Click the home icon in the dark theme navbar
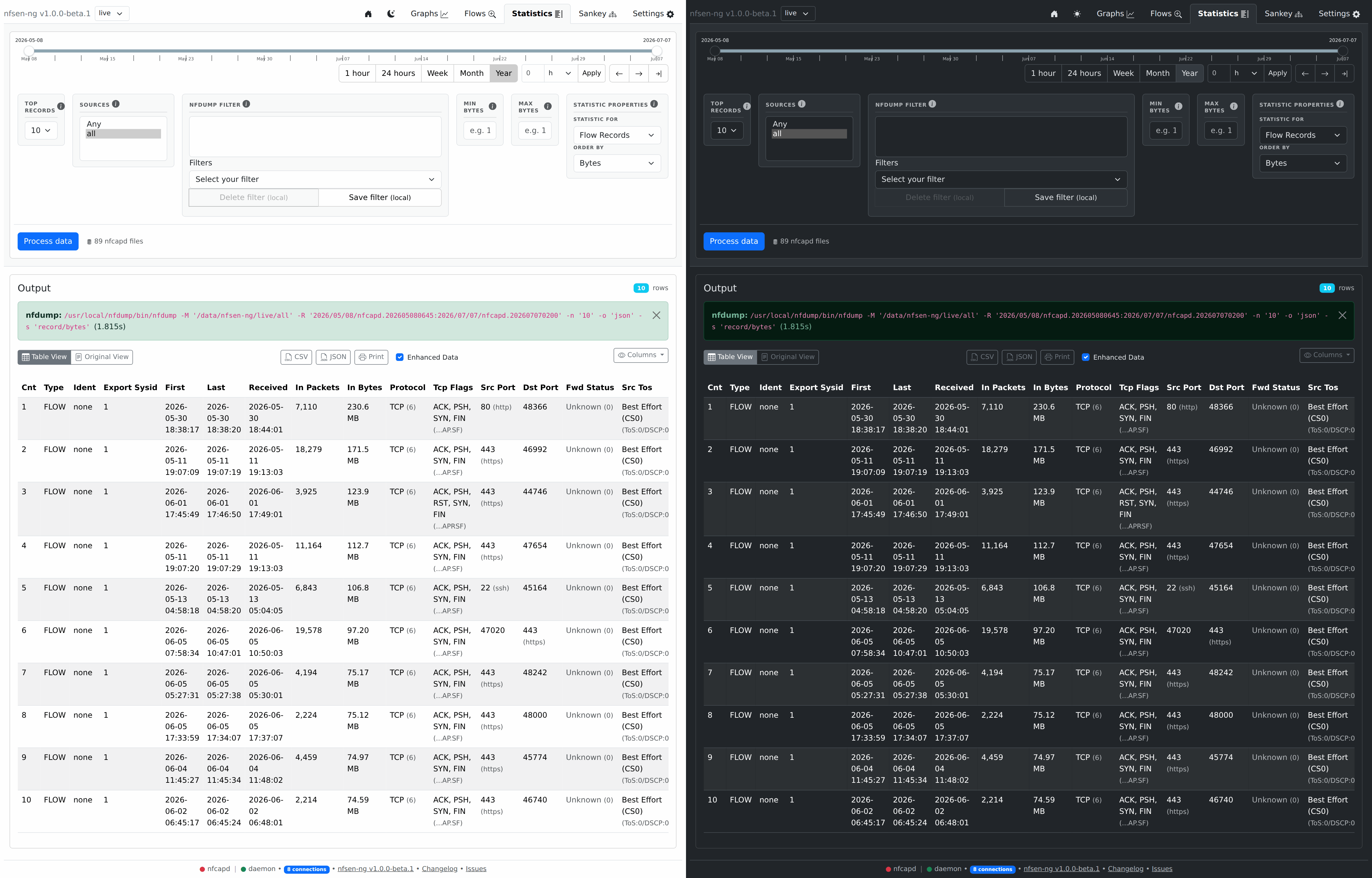1372x878 pixels. [x=1054, y=14]
